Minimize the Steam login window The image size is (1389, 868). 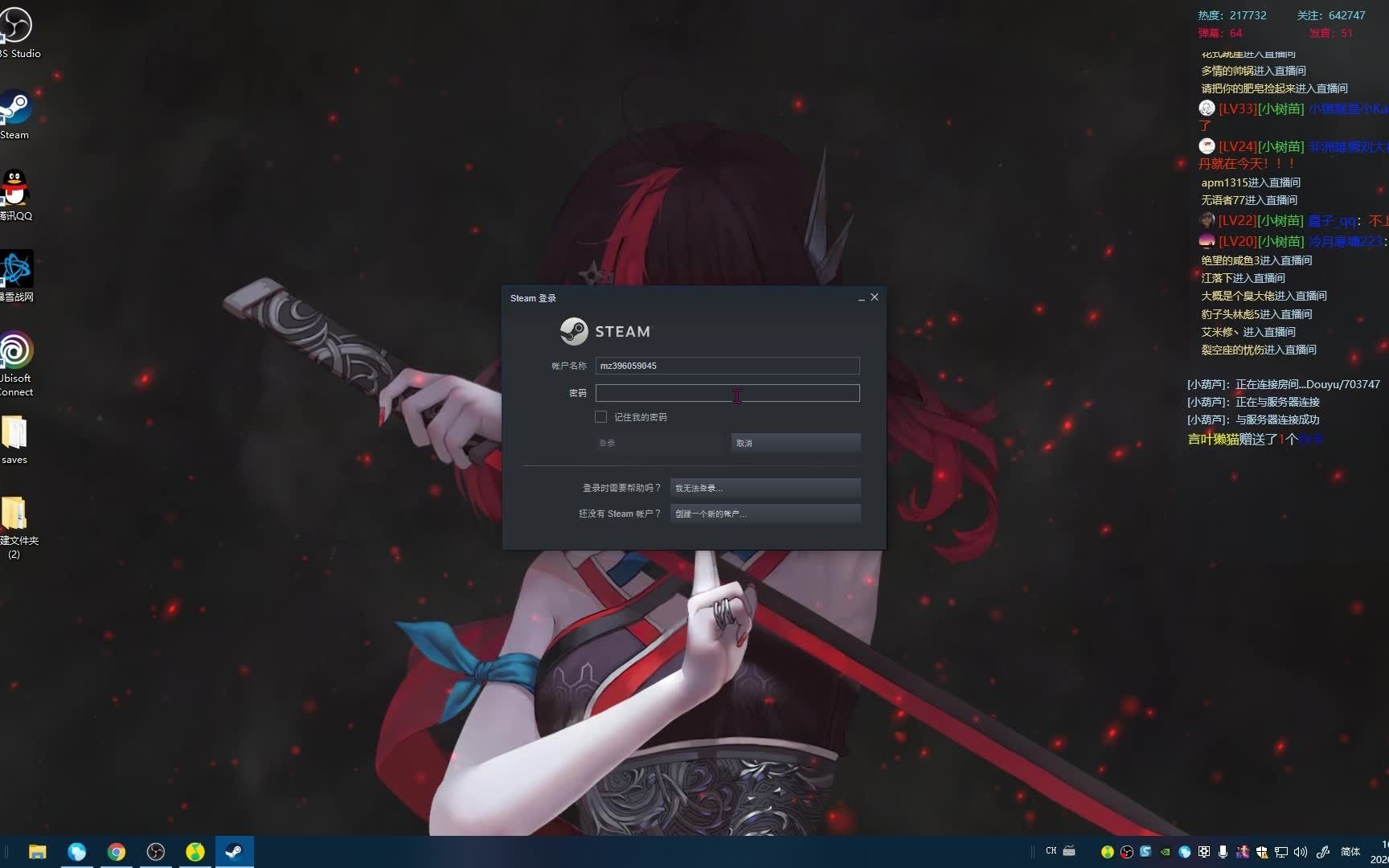pyautogui.click(x=861, y=298)
